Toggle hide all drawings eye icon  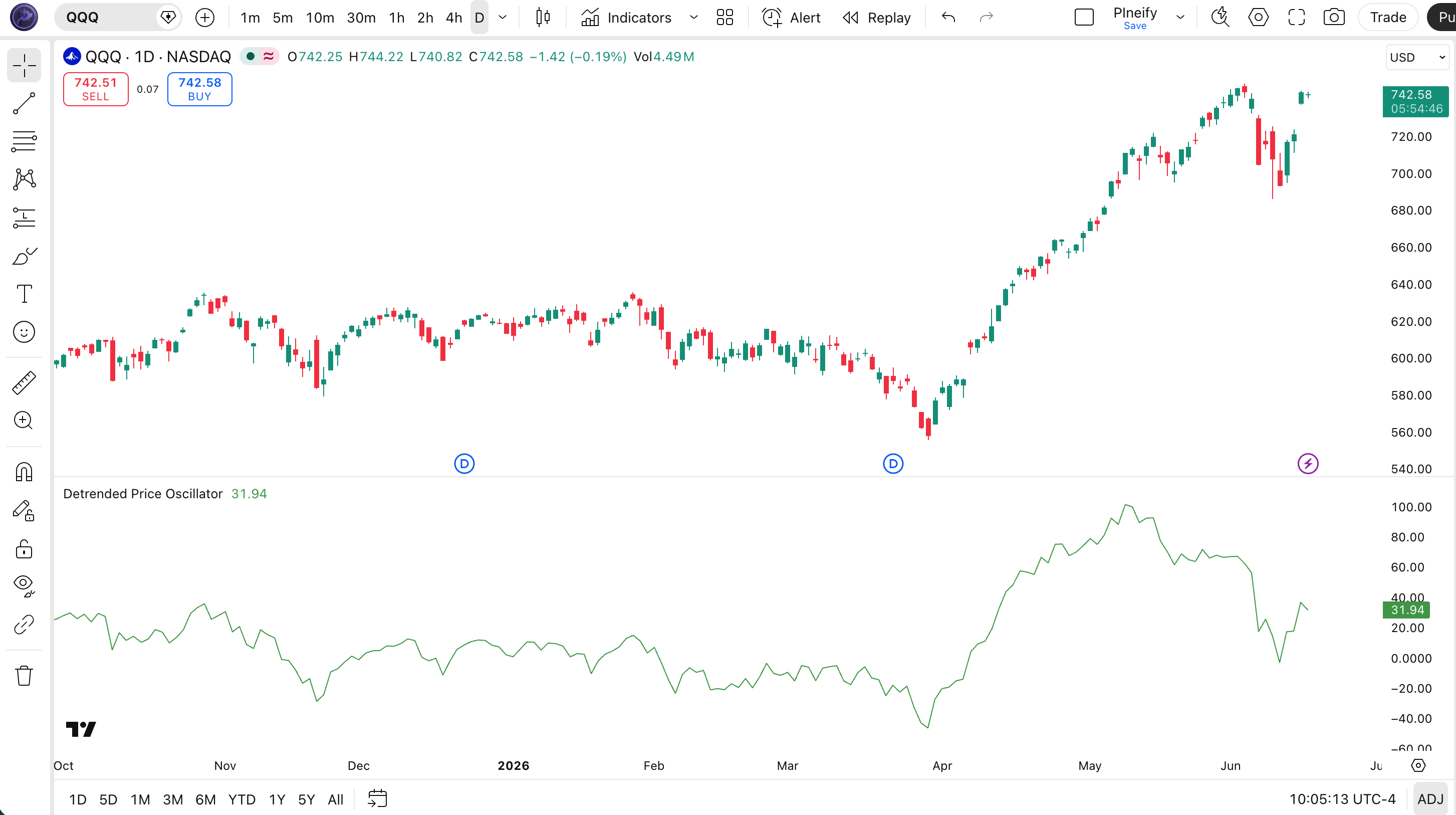pos(25,586)
